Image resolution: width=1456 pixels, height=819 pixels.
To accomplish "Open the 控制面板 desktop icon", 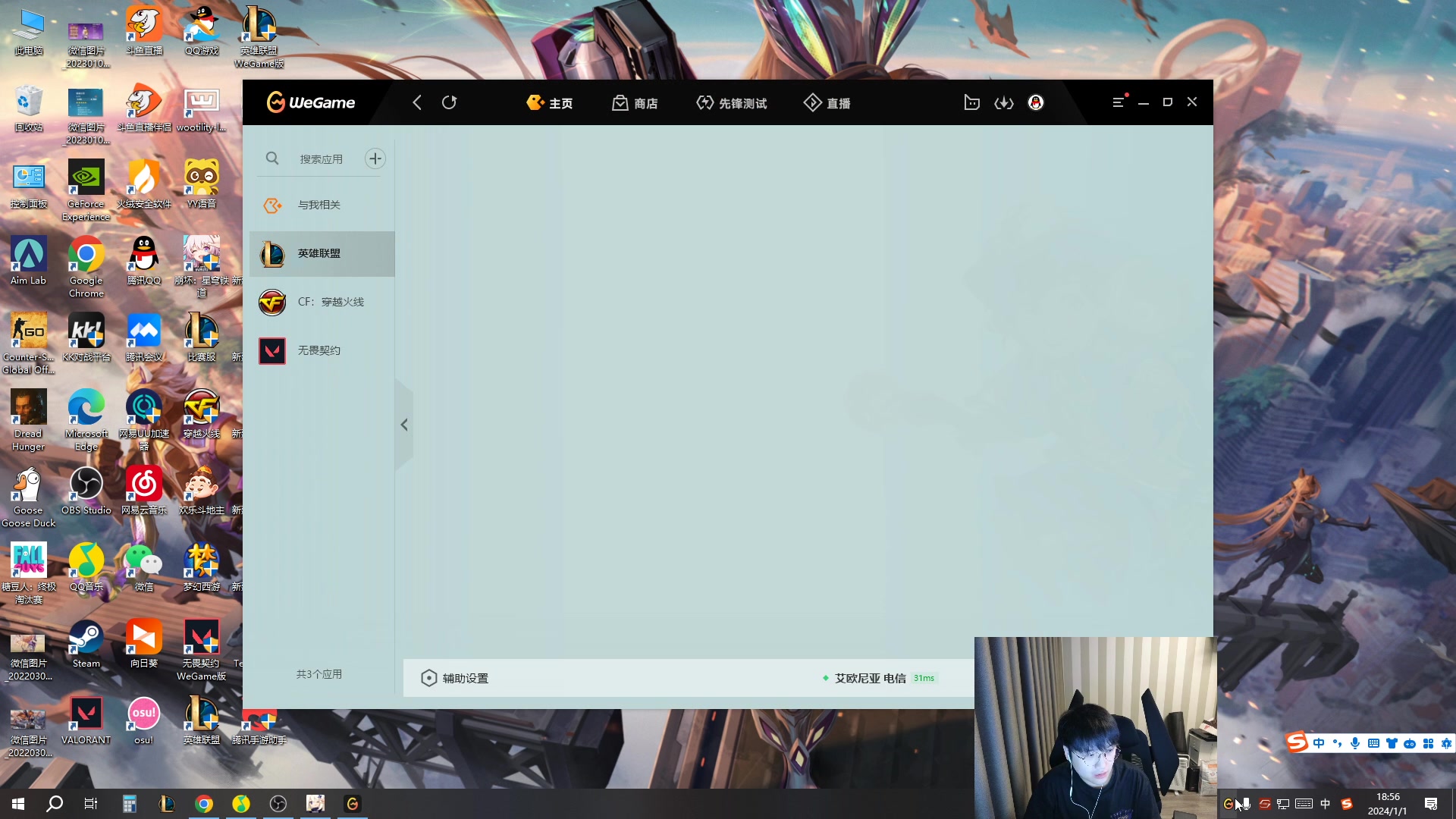I will point(29,185).
